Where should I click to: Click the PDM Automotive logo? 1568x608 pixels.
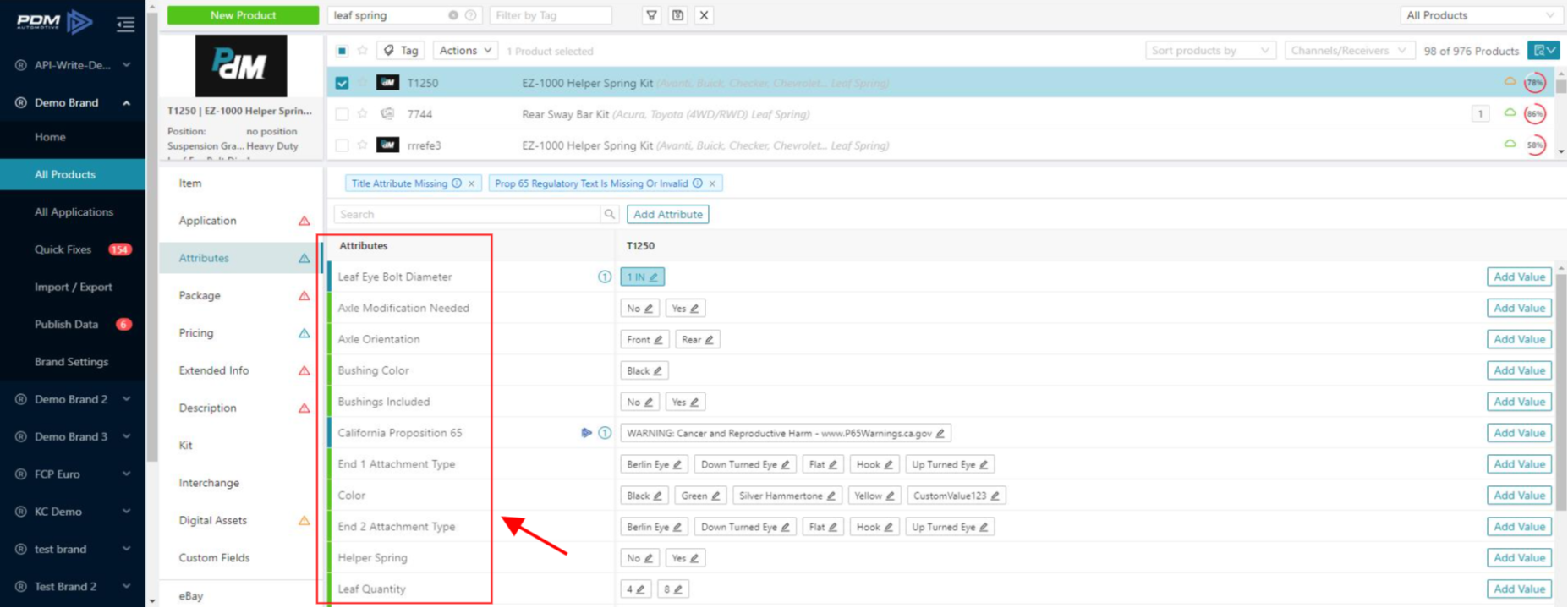pyautogui.click(x=55, y=22)
